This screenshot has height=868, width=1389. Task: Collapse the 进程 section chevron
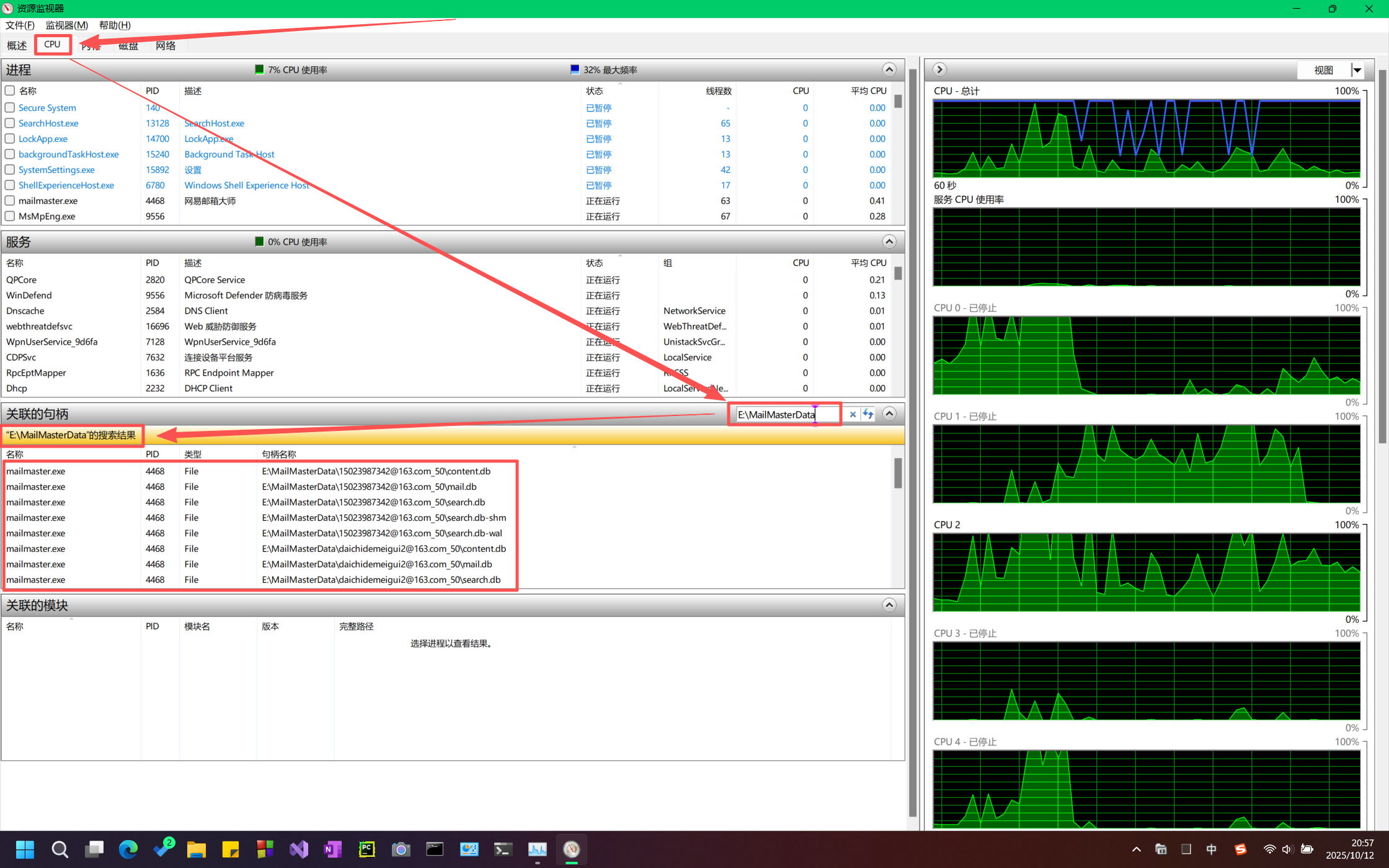click(x=889, y=69)
